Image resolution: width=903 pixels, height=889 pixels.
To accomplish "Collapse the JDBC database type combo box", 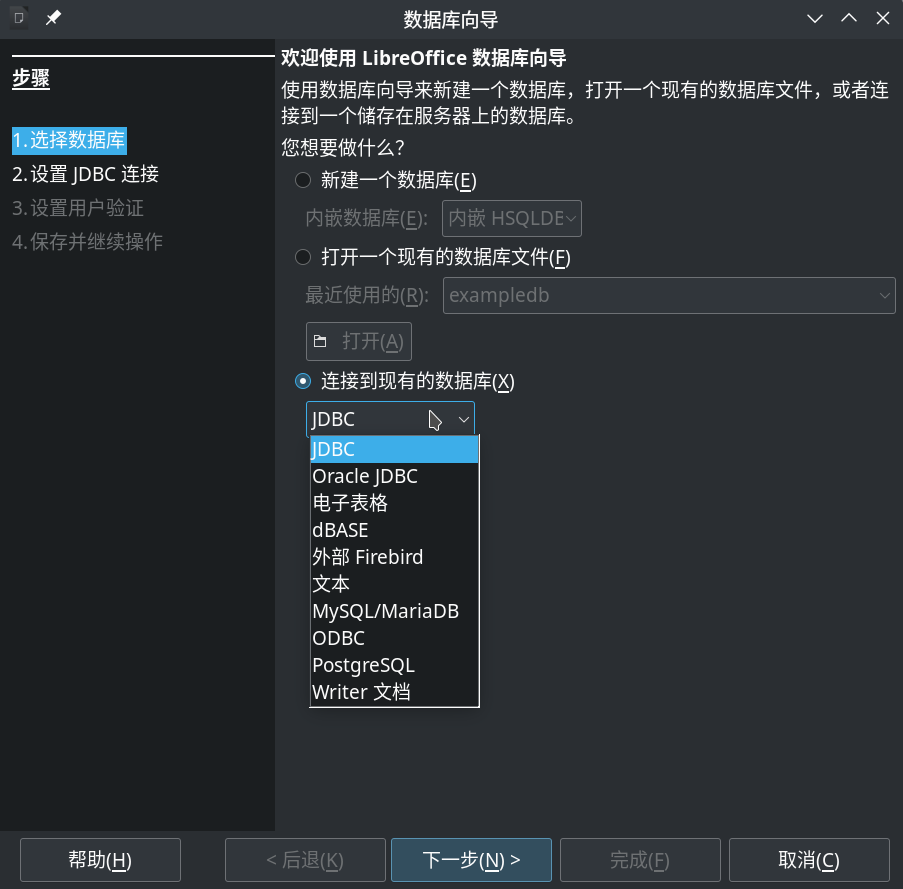I will [390, 419].
